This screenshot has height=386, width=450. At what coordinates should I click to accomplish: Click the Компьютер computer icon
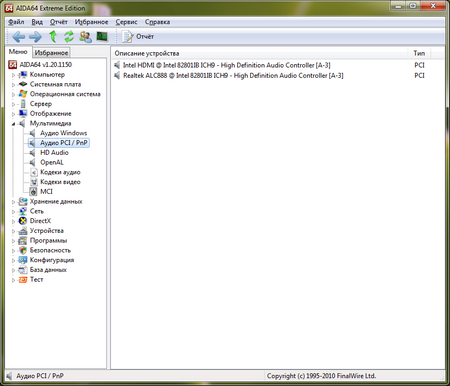(23, 74)
